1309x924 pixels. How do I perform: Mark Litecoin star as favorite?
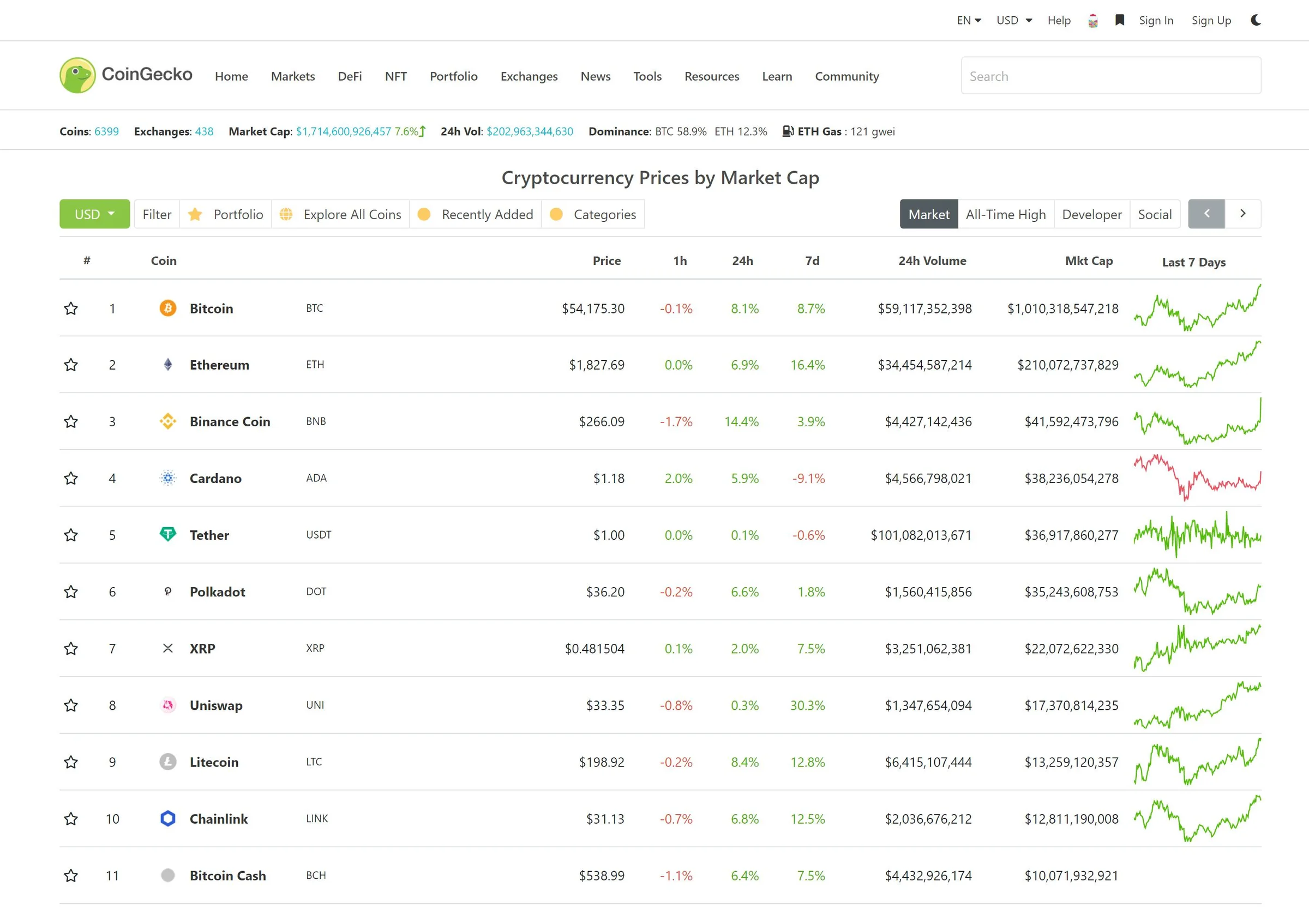click(x=71, y=762)
